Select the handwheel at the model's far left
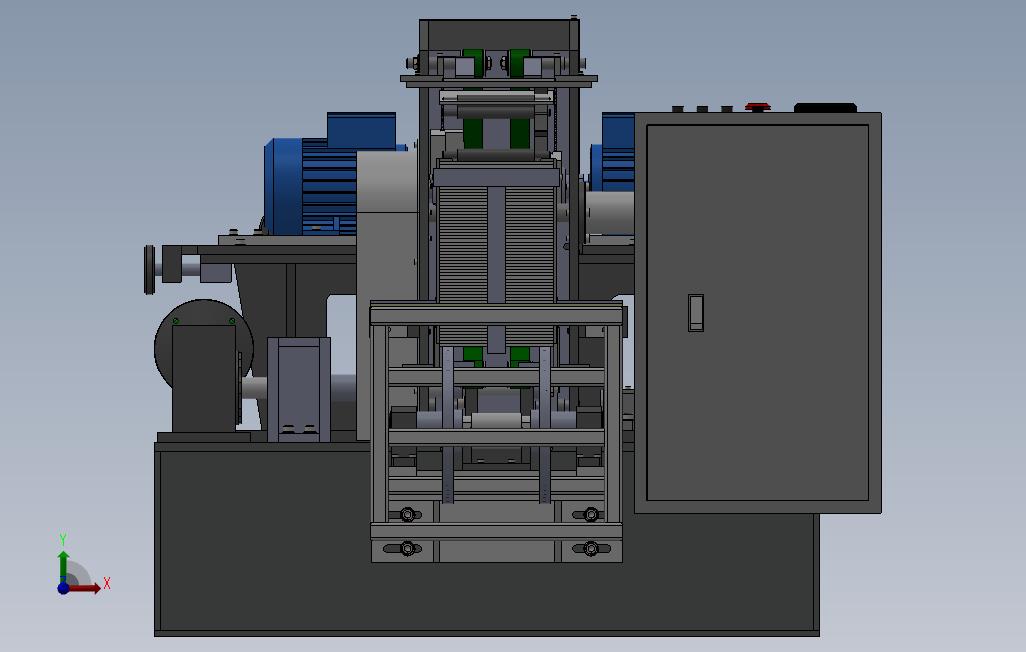1026x652 pixels. [150, 269]
